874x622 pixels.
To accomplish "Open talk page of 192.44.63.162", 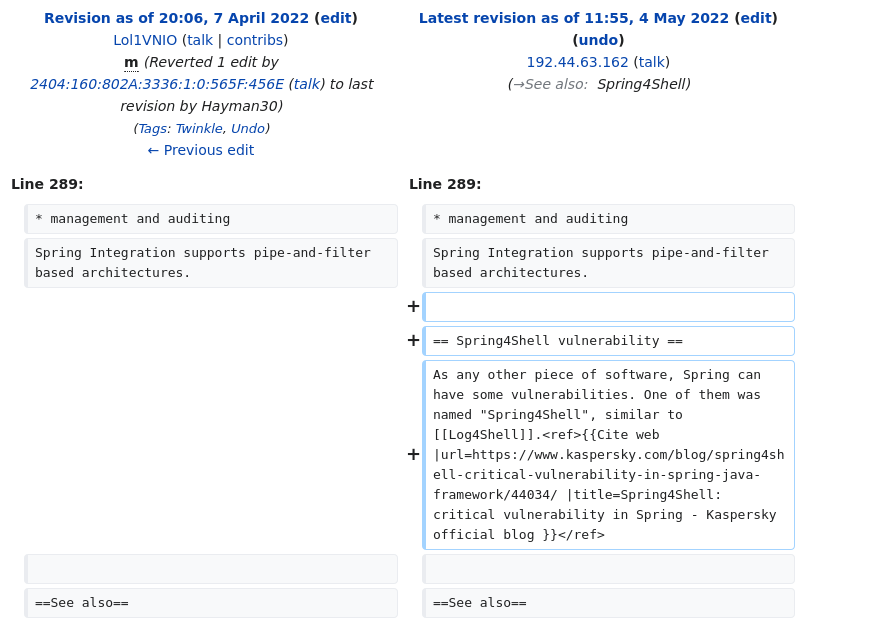I will click(651, 62).
